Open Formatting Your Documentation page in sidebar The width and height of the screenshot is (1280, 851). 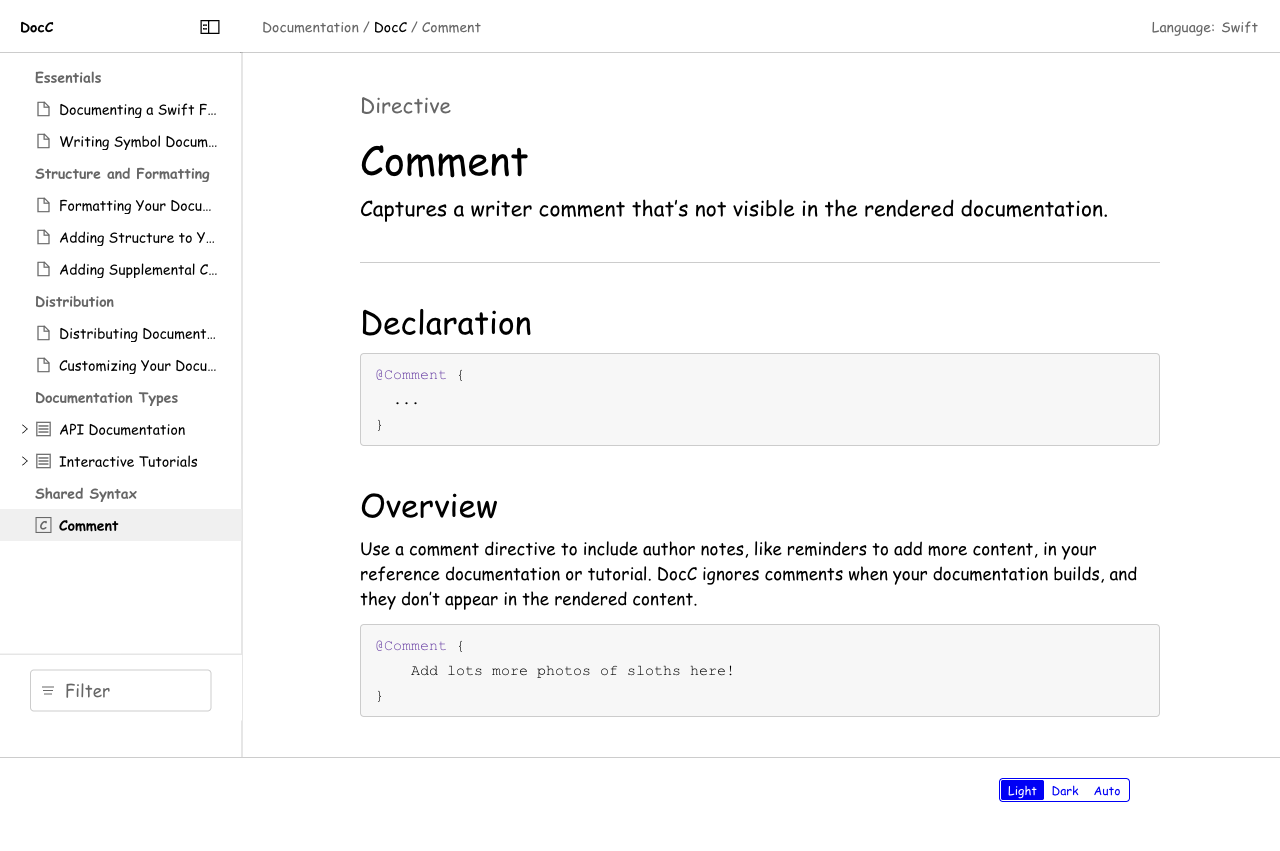tap(135, 205)
